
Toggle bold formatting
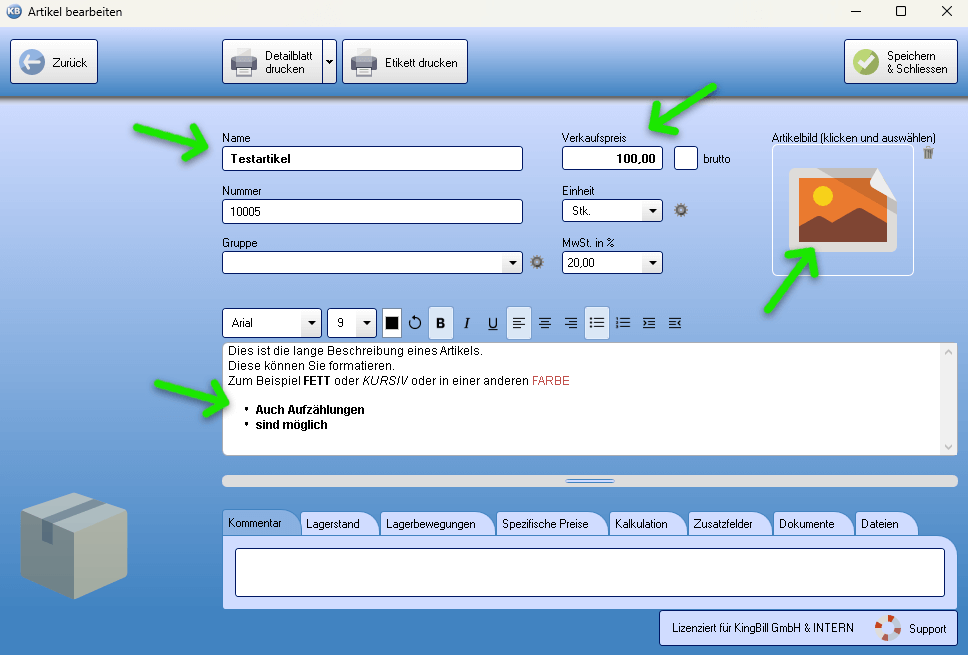[x=441, y=323]
